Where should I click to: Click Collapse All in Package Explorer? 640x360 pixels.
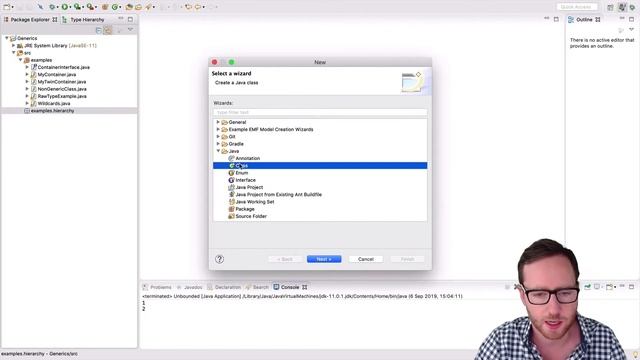click(x=98, y=30)
